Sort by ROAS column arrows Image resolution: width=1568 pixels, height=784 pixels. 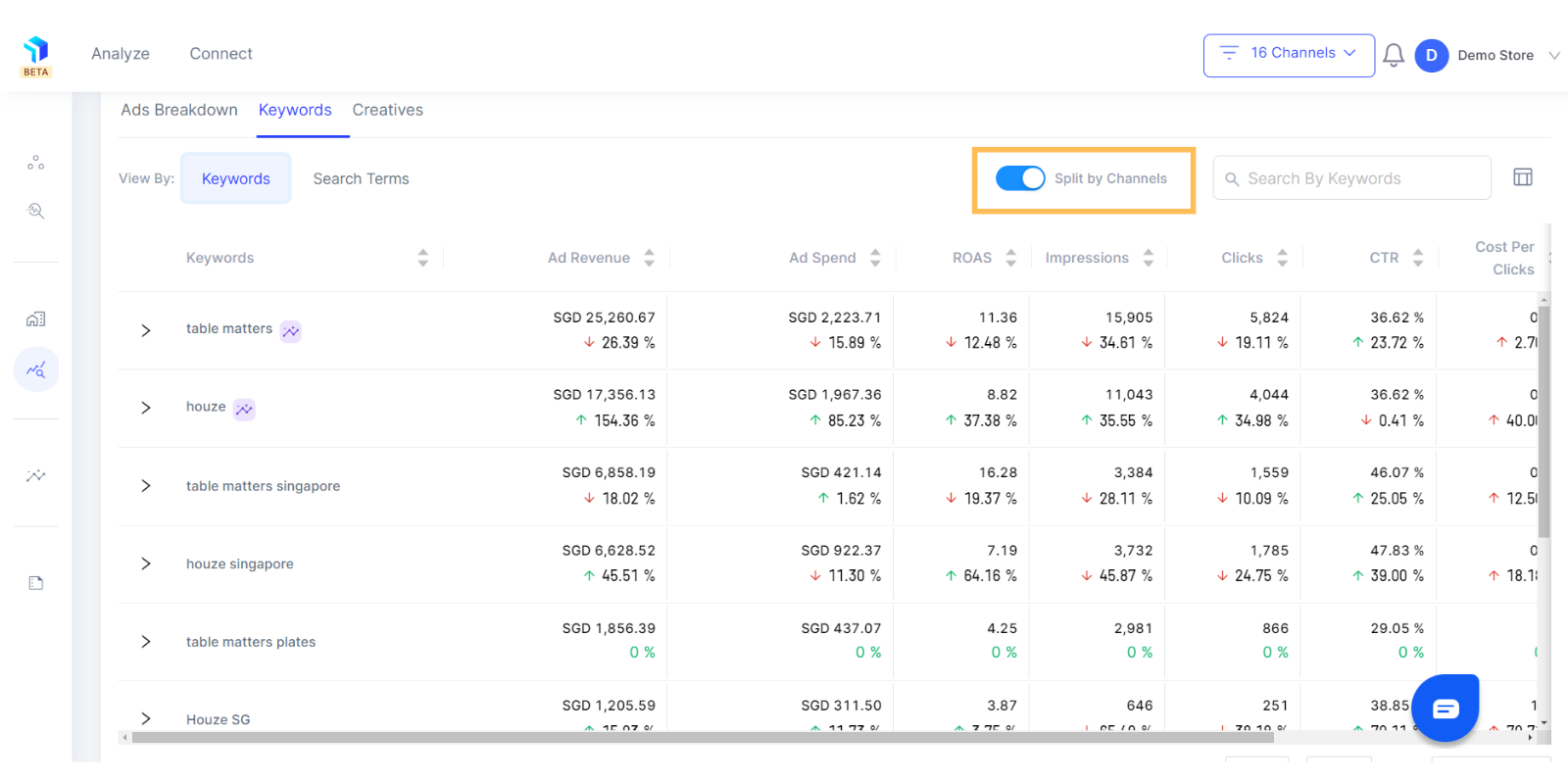point(1010,258)
